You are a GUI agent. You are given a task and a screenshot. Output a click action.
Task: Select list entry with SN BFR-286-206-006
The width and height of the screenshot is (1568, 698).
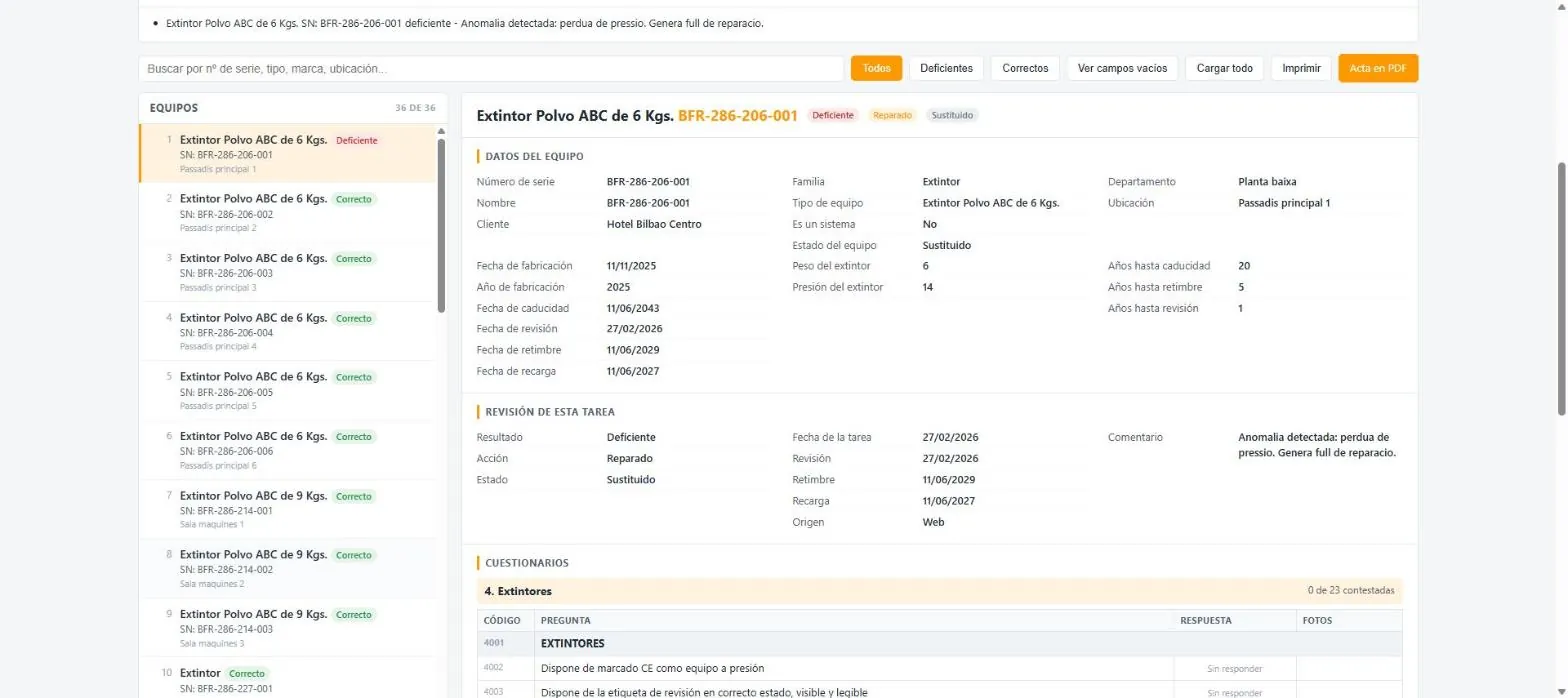(x=288, y=450)
